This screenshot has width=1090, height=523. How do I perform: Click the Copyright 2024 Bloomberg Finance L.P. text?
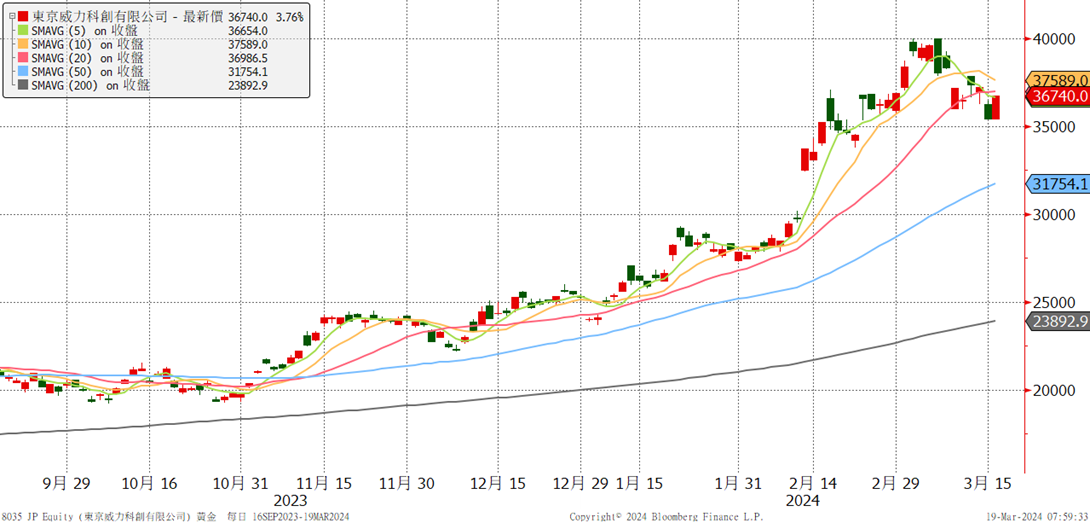666,517
